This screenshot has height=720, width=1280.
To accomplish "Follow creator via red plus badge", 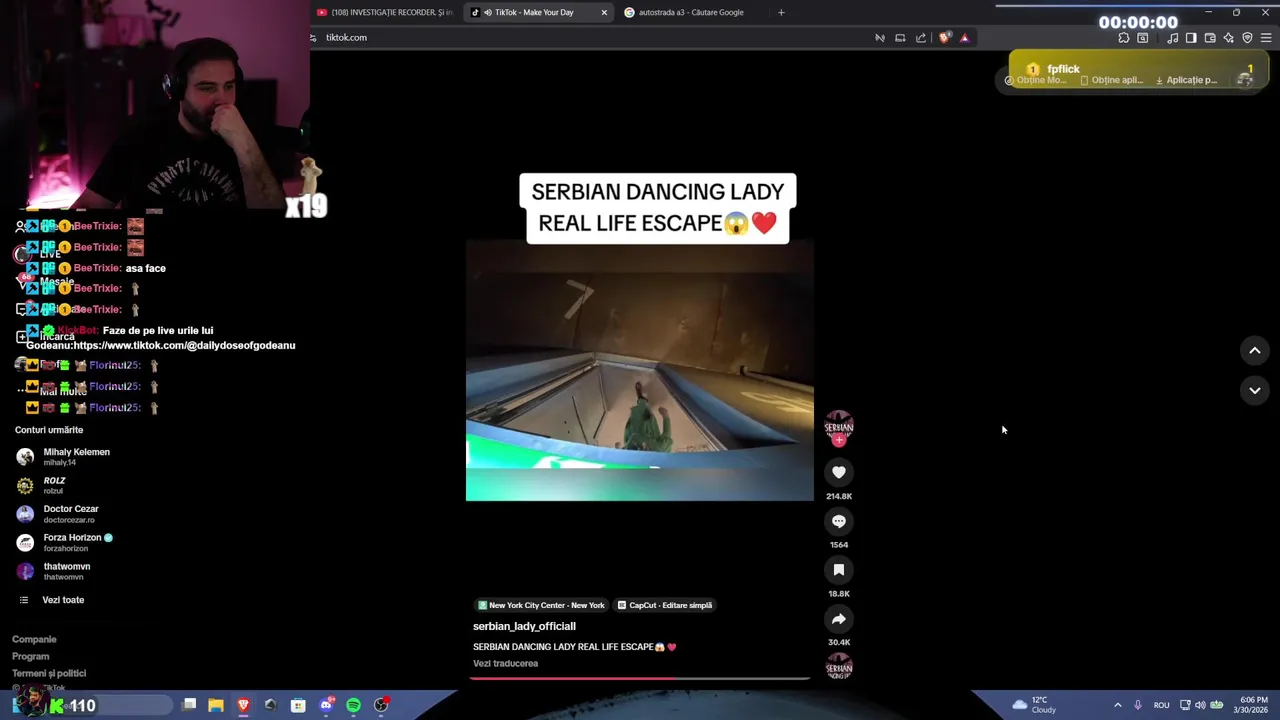I will 839,440.
